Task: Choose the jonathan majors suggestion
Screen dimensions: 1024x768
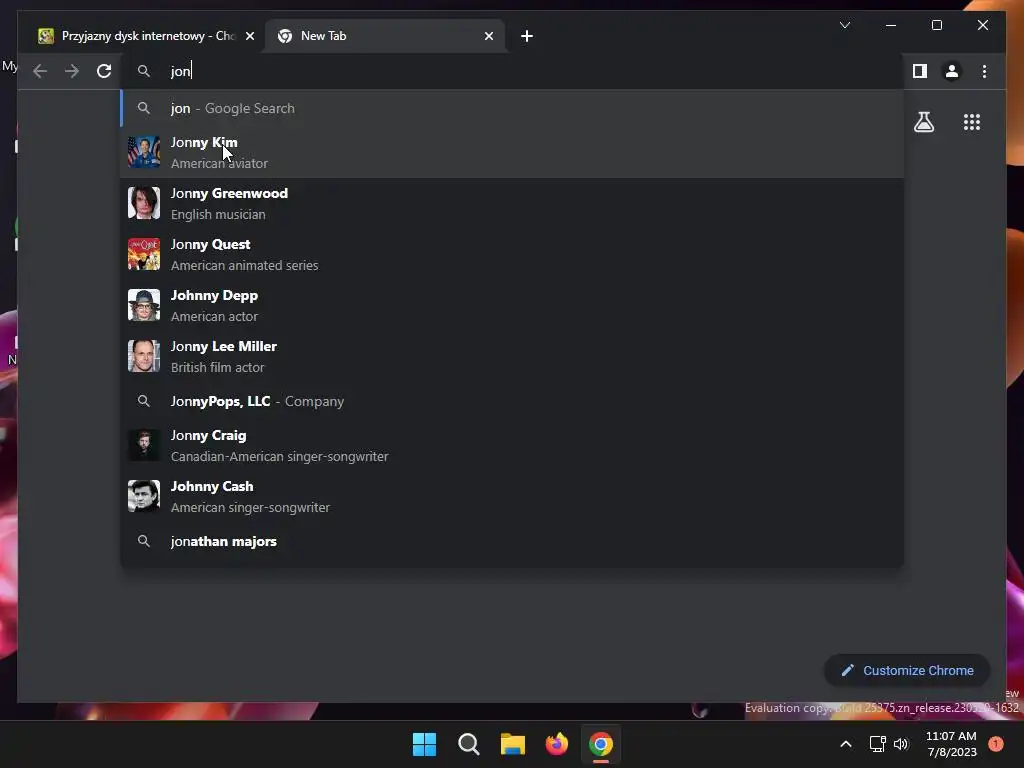Action: 512,541
